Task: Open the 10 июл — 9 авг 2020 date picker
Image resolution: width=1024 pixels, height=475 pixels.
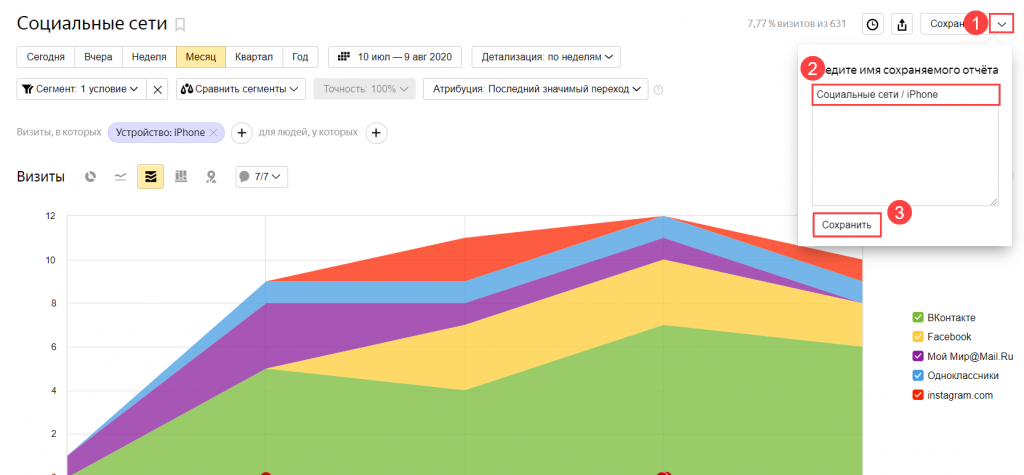Action: click(x=394, y=57)
